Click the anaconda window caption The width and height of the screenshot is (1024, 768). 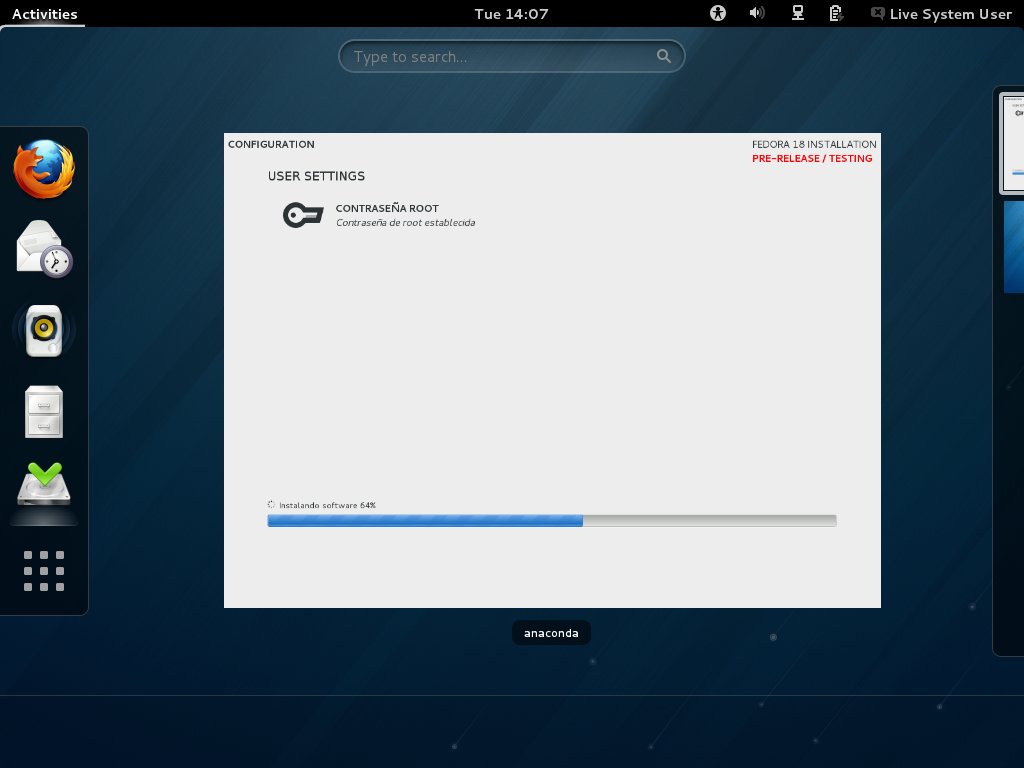[551, 633]
